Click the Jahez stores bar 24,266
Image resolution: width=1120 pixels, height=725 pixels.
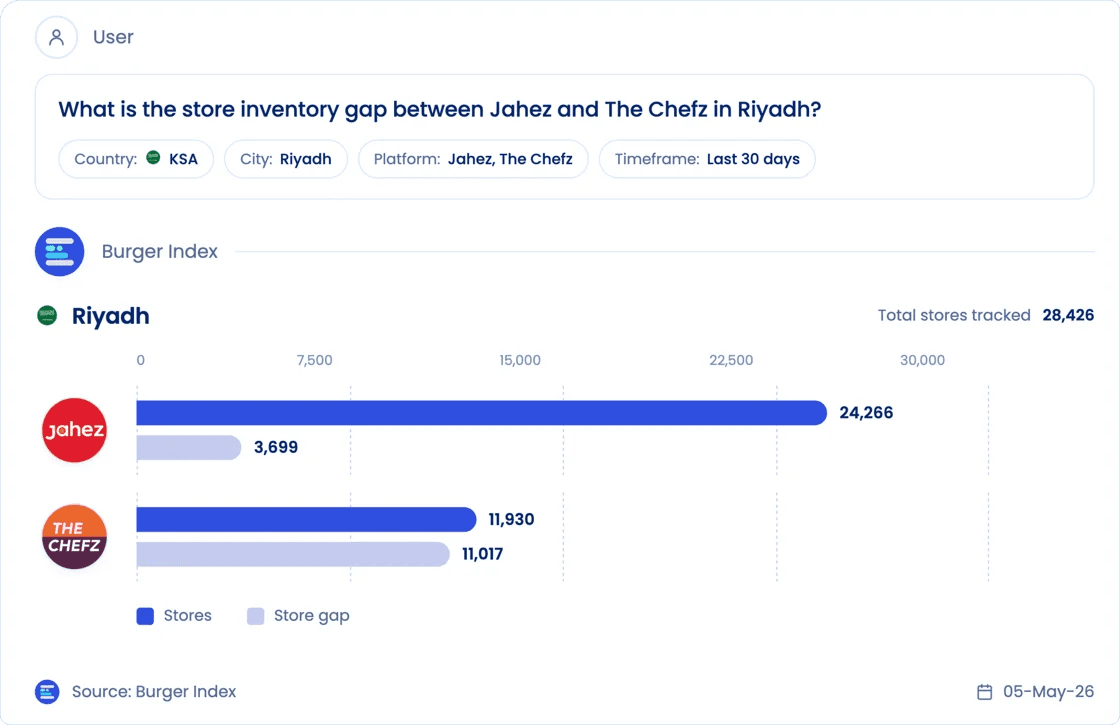click(481, 413)
